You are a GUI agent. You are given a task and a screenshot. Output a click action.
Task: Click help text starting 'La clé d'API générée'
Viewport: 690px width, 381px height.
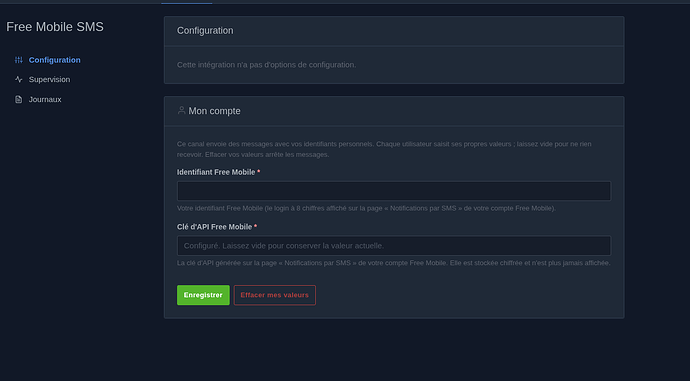click(393, 263)
